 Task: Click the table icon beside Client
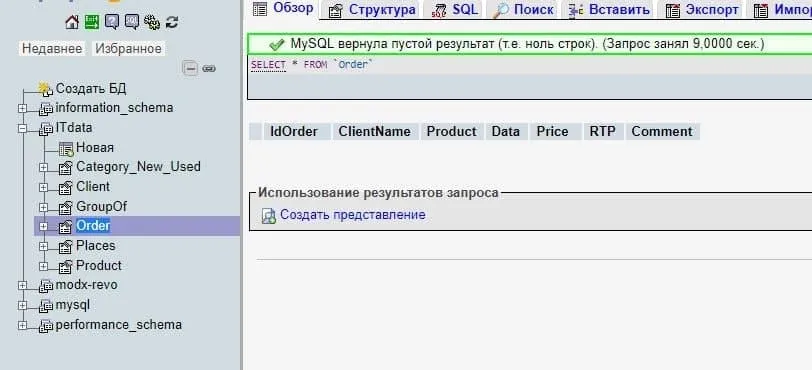66,187
